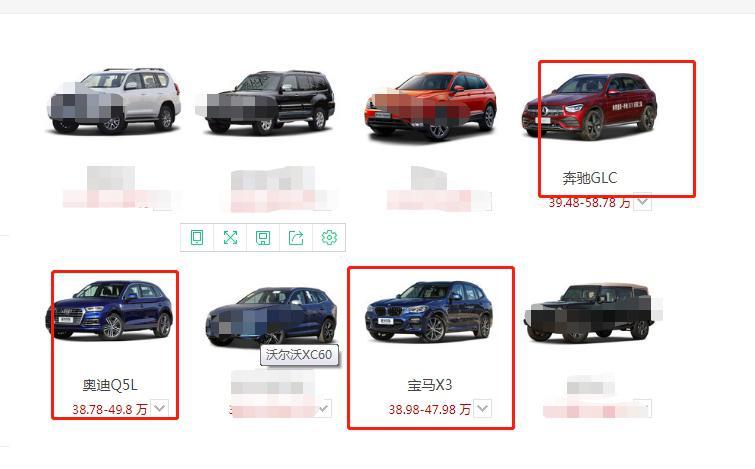Expand price dropdown beside 38.78-49.8 万
This screenshot has width=755, height=469.
(x=159, y=408)
